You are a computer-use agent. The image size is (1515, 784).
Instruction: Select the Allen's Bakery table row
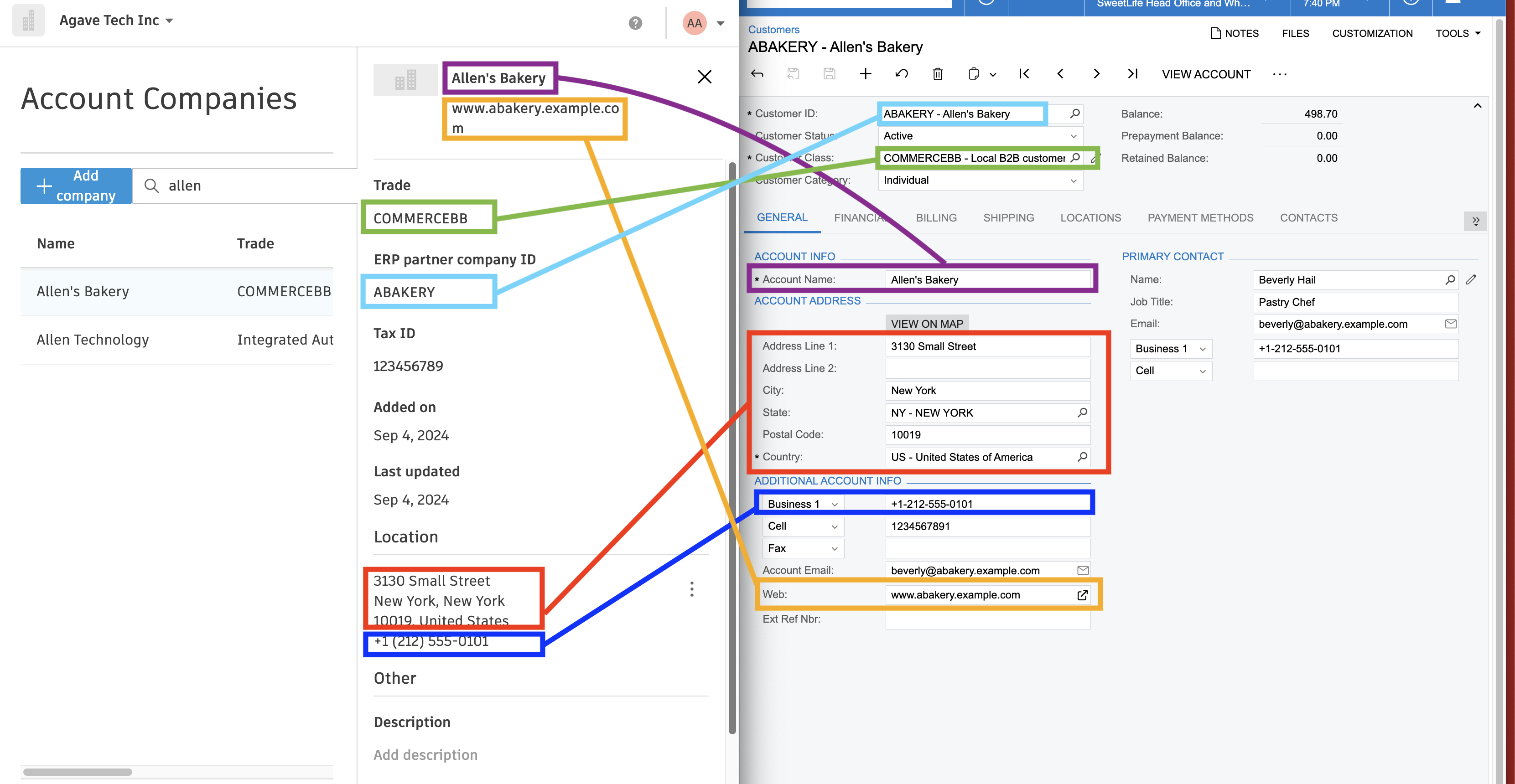coord(176,292)
